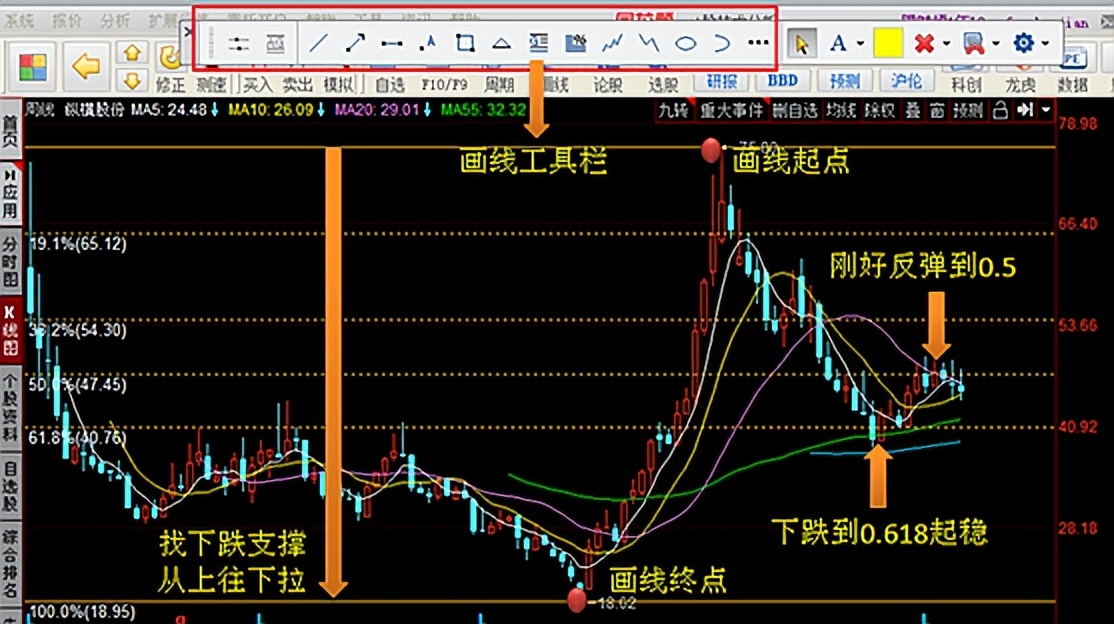Click the red X delete drawings icon
The image size is (1114, 624).
pyautogui.click(x=924, y=42)
